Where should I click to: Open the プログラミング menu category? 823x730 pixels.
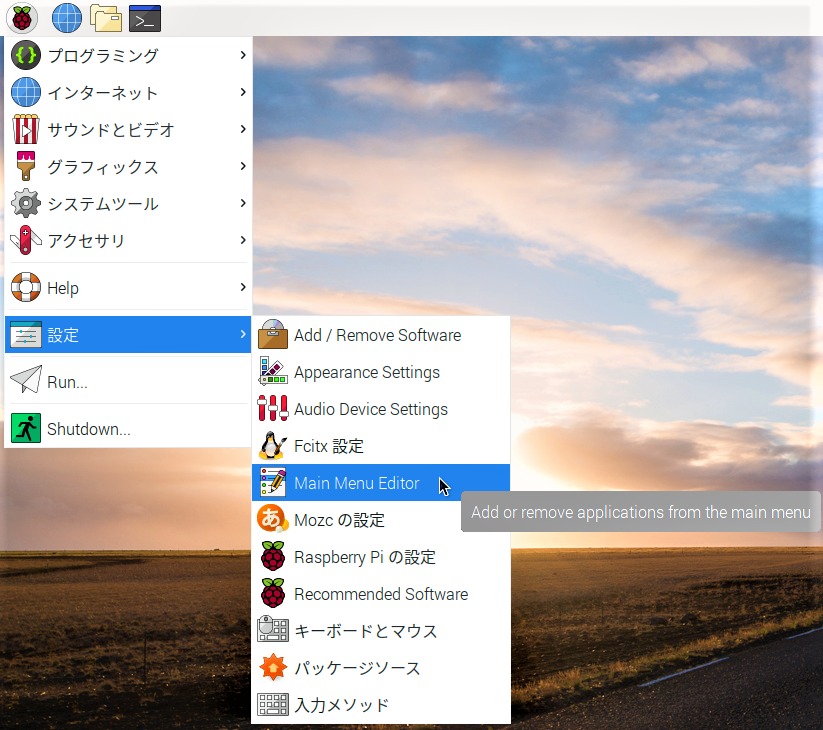[x=128, y=55]
